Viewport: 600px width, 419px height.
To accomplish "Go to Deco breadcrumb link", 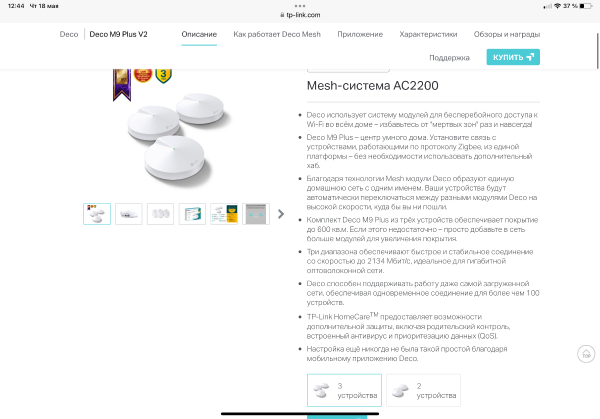I will pos(69,34).
